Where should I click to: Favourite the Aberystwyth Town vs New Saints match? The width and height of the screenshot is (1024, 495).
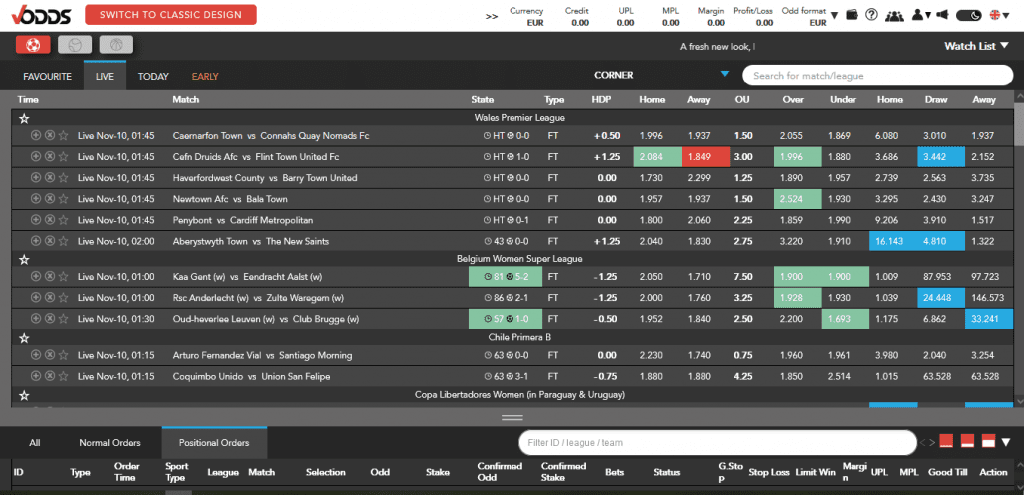pos(63,241)
